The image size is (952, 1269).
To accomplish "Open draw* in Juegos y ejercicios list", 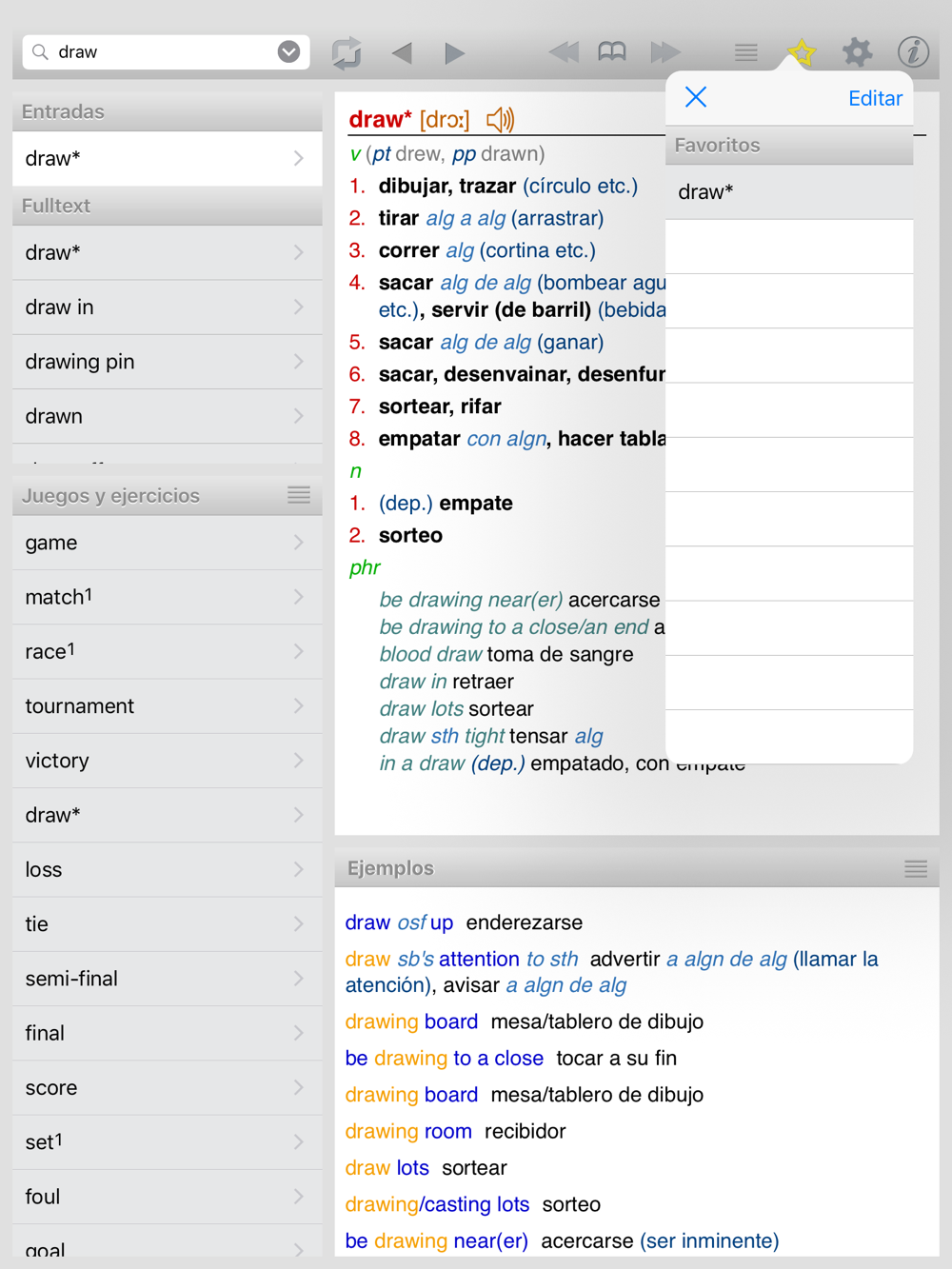I will 168,815.
